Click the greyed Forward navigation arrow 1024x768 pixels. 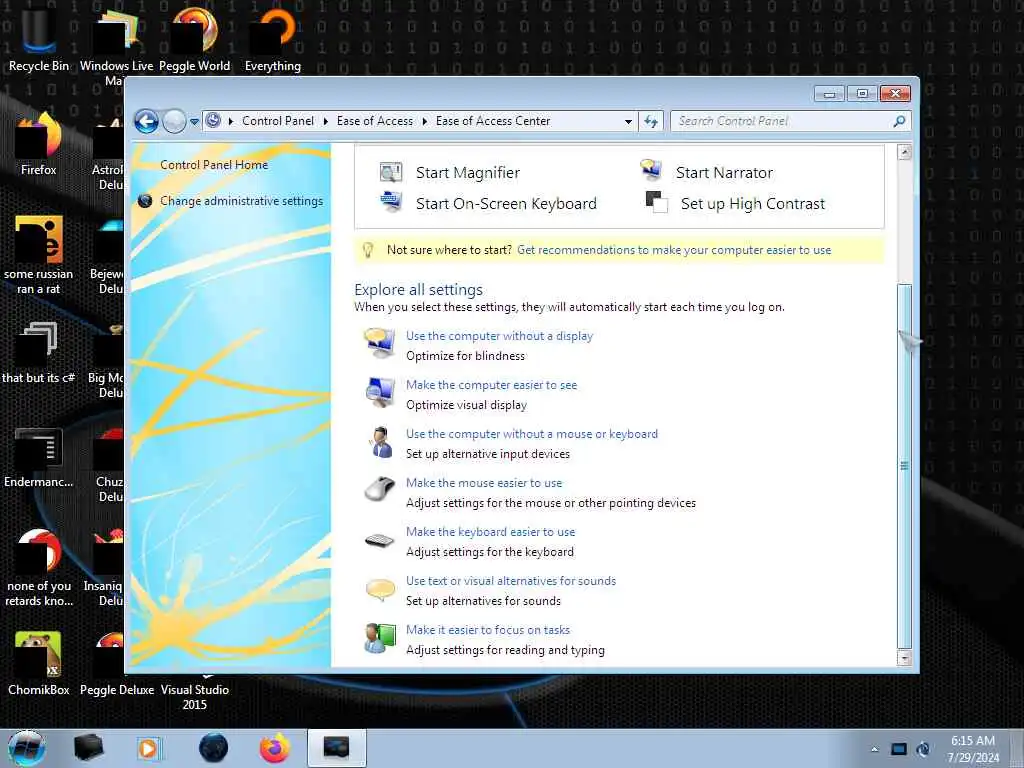pyautogui.click(x=174, y=121)
